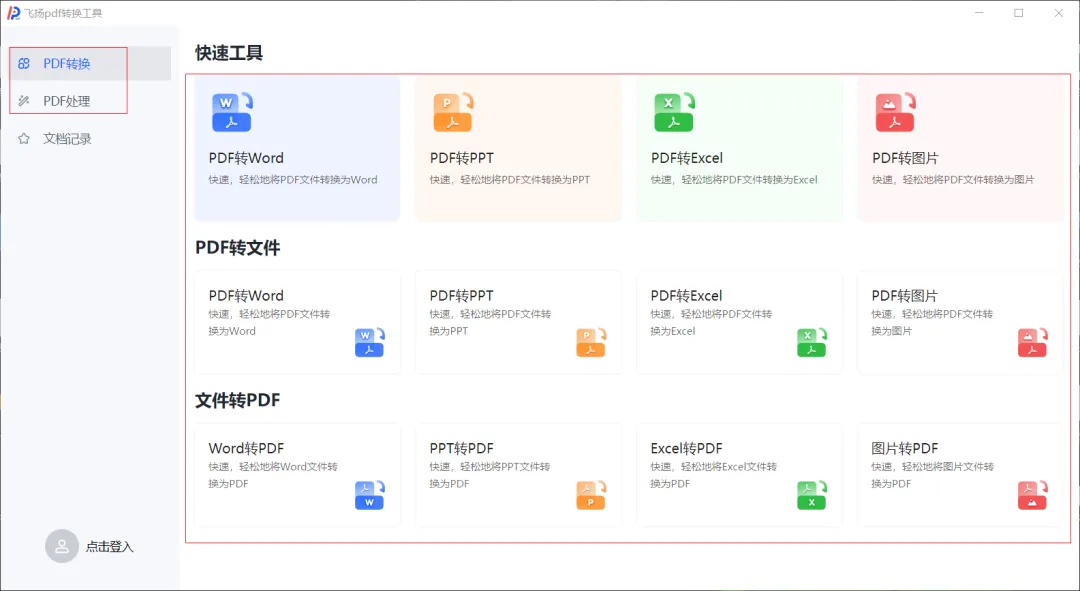Click the user avatar icon
The width and height of the screenshot is (1080, 591).
pyautogui.click(x=62, y=546)
